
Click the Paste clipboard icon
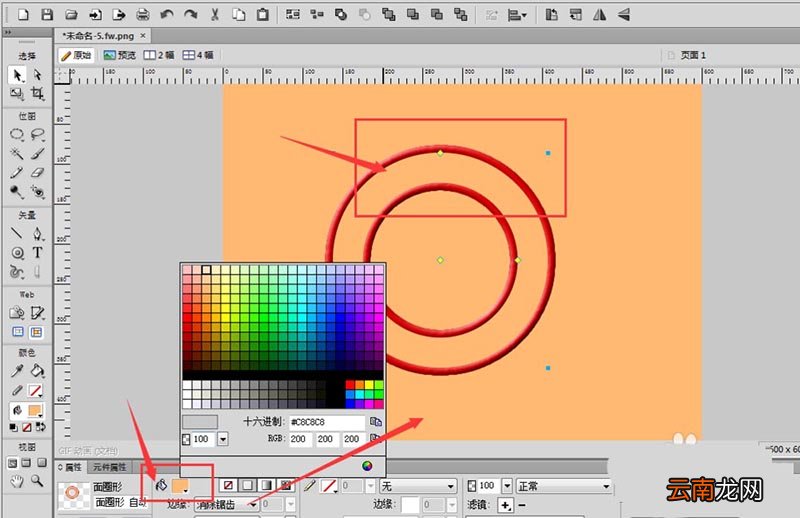[x=263, y=15]
